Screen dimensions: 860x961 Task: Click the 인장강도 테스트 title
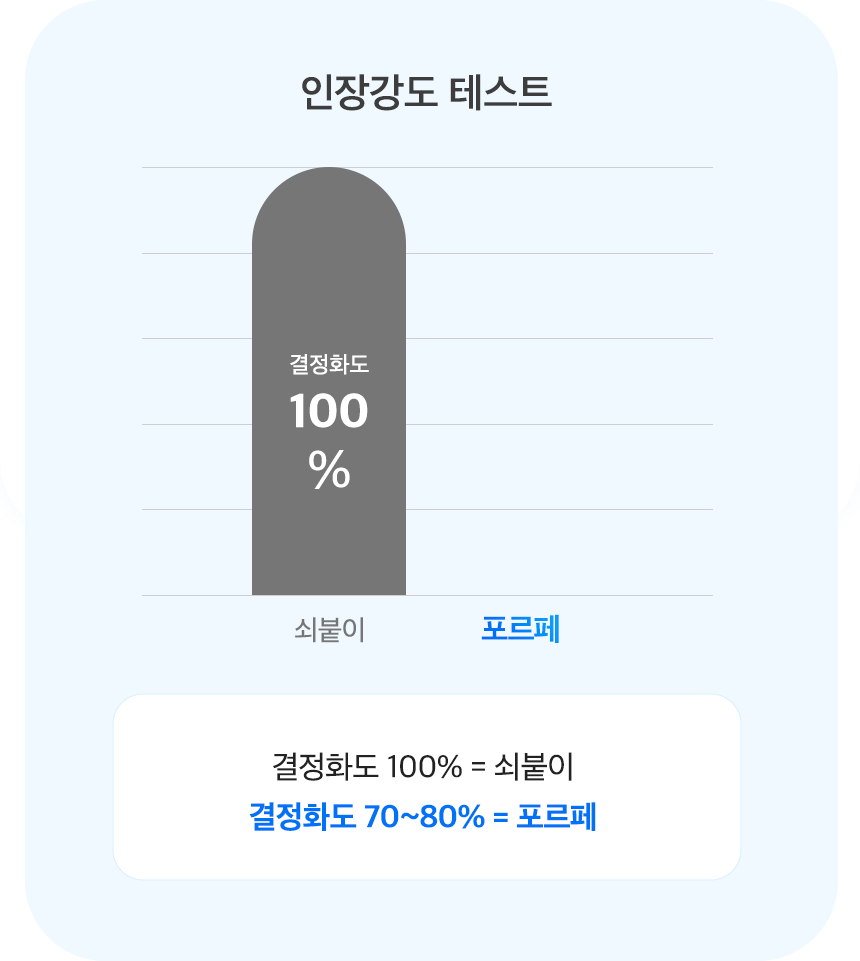pyautogui.click(x=427, y=93)
